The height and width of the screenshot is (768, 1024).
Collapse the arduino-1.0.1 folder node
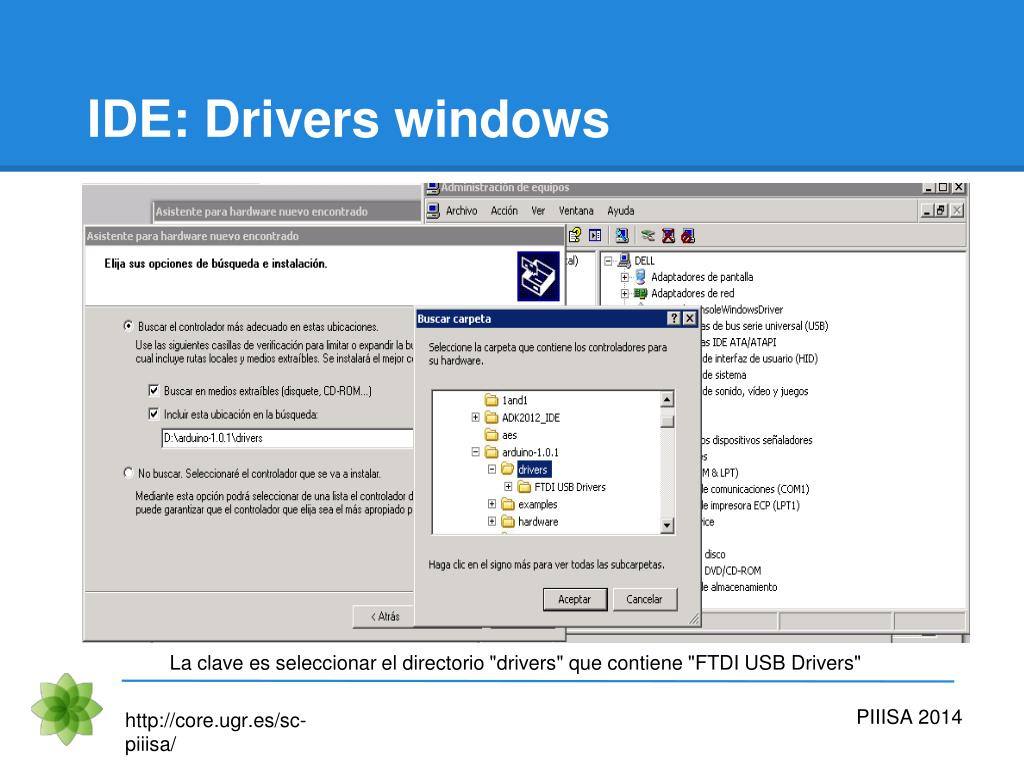point(475,452)
